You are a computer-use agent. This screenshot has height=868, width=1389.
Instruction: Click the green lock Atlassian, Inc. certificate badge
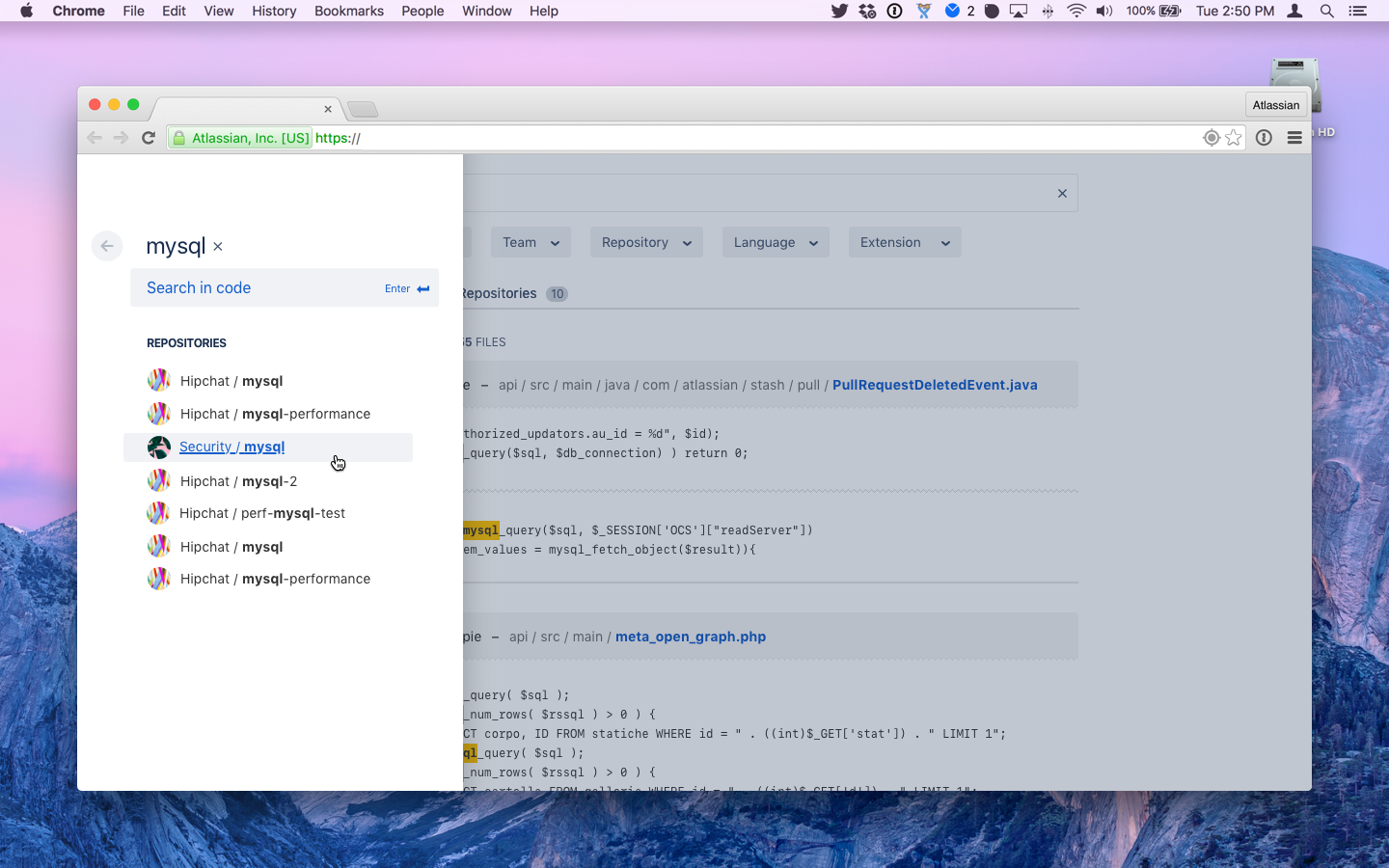(240, 138)
